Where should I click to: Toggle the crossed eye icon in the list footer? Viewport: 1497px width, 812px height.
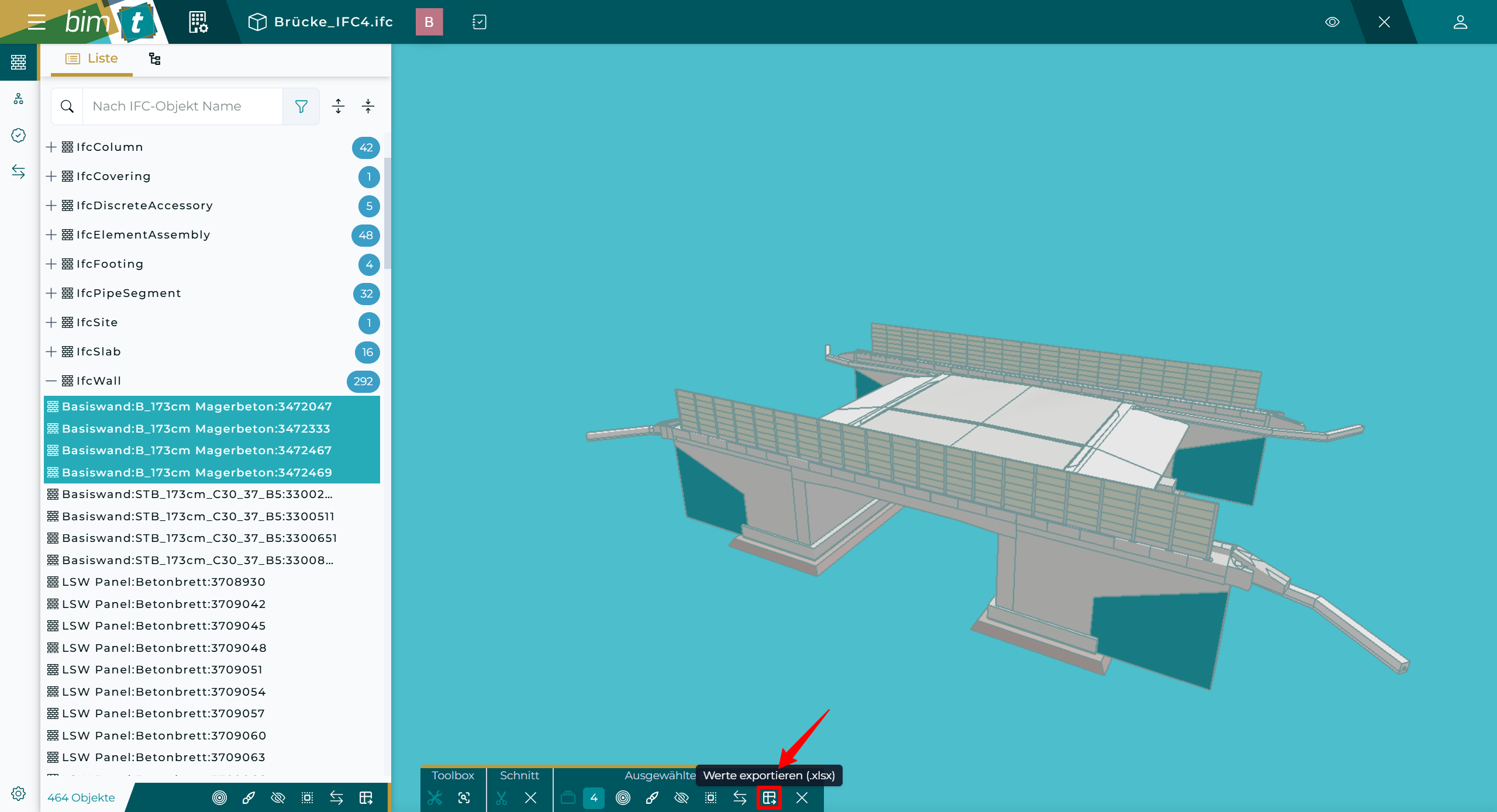point(278,797)
